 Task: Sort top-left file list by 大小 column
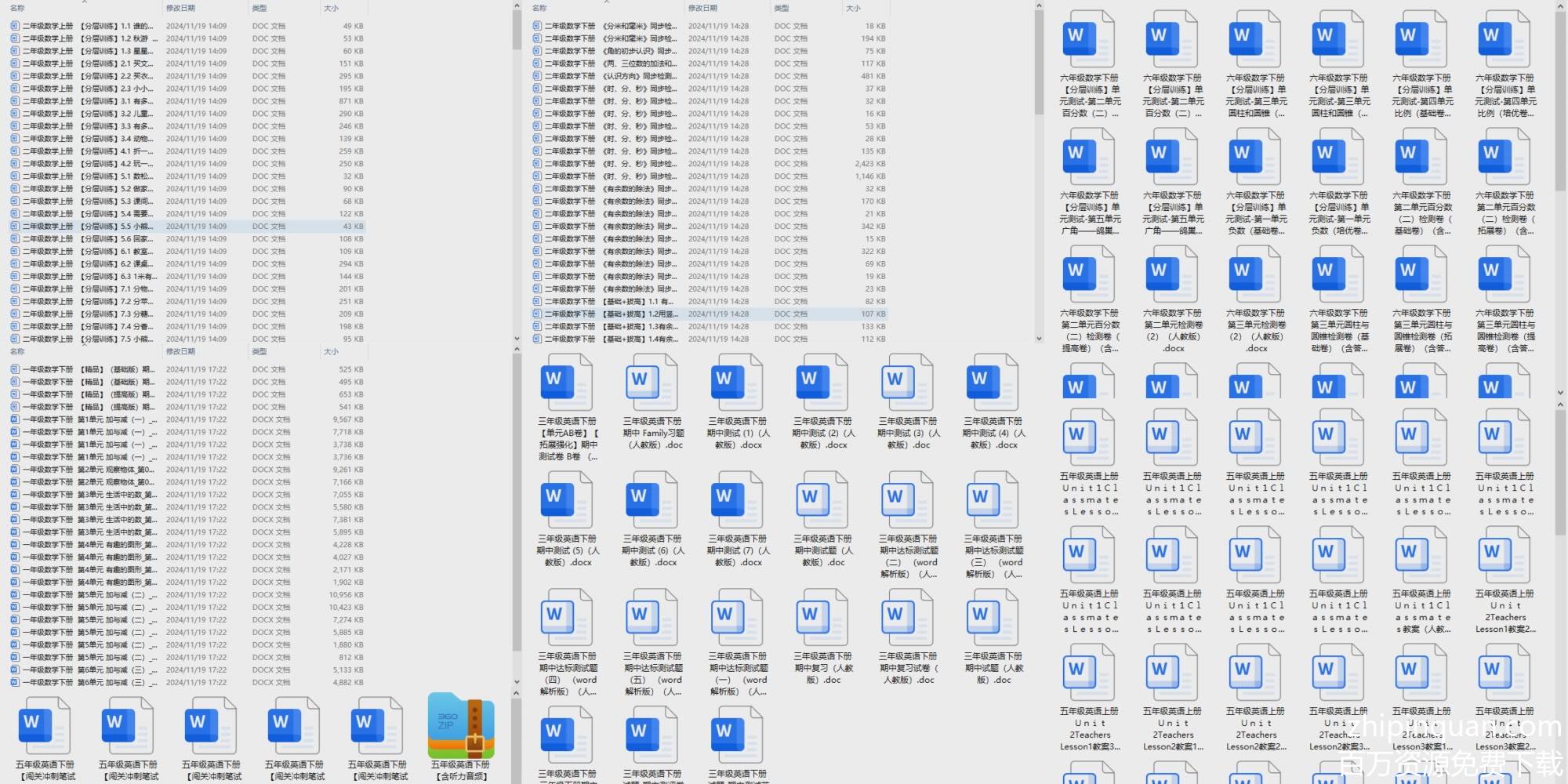(331, 8)
